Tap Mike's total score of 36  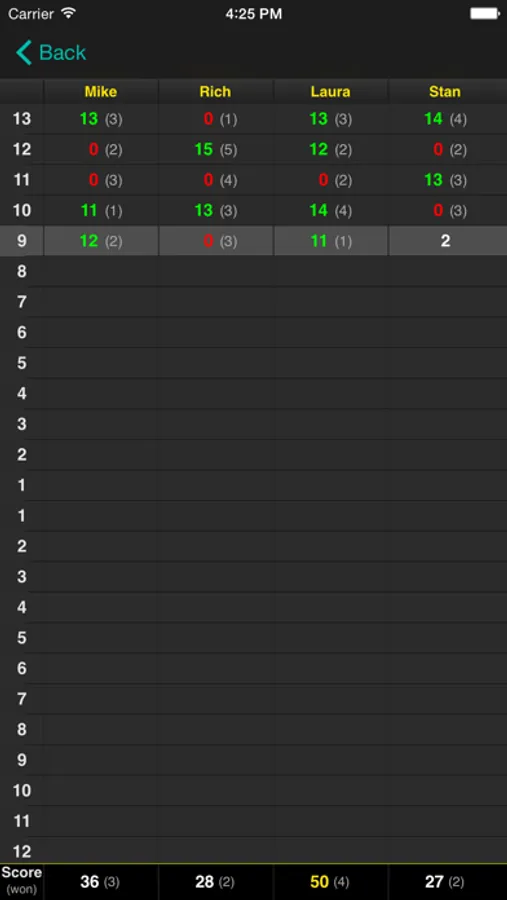pyautogui.click(x=90, y=882)
